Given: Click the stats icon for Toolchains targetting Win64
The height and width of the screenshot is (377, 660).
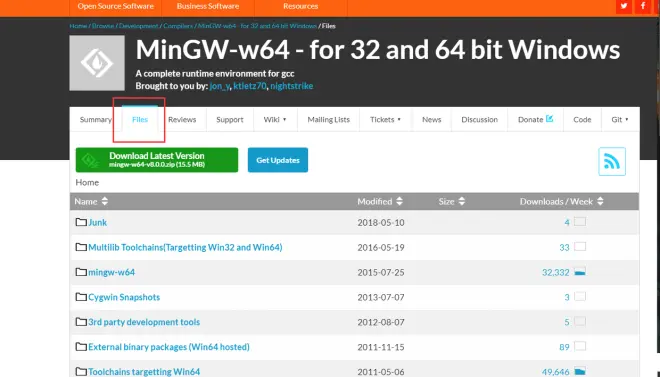Looking at the screenshot, I should [580, 372].
